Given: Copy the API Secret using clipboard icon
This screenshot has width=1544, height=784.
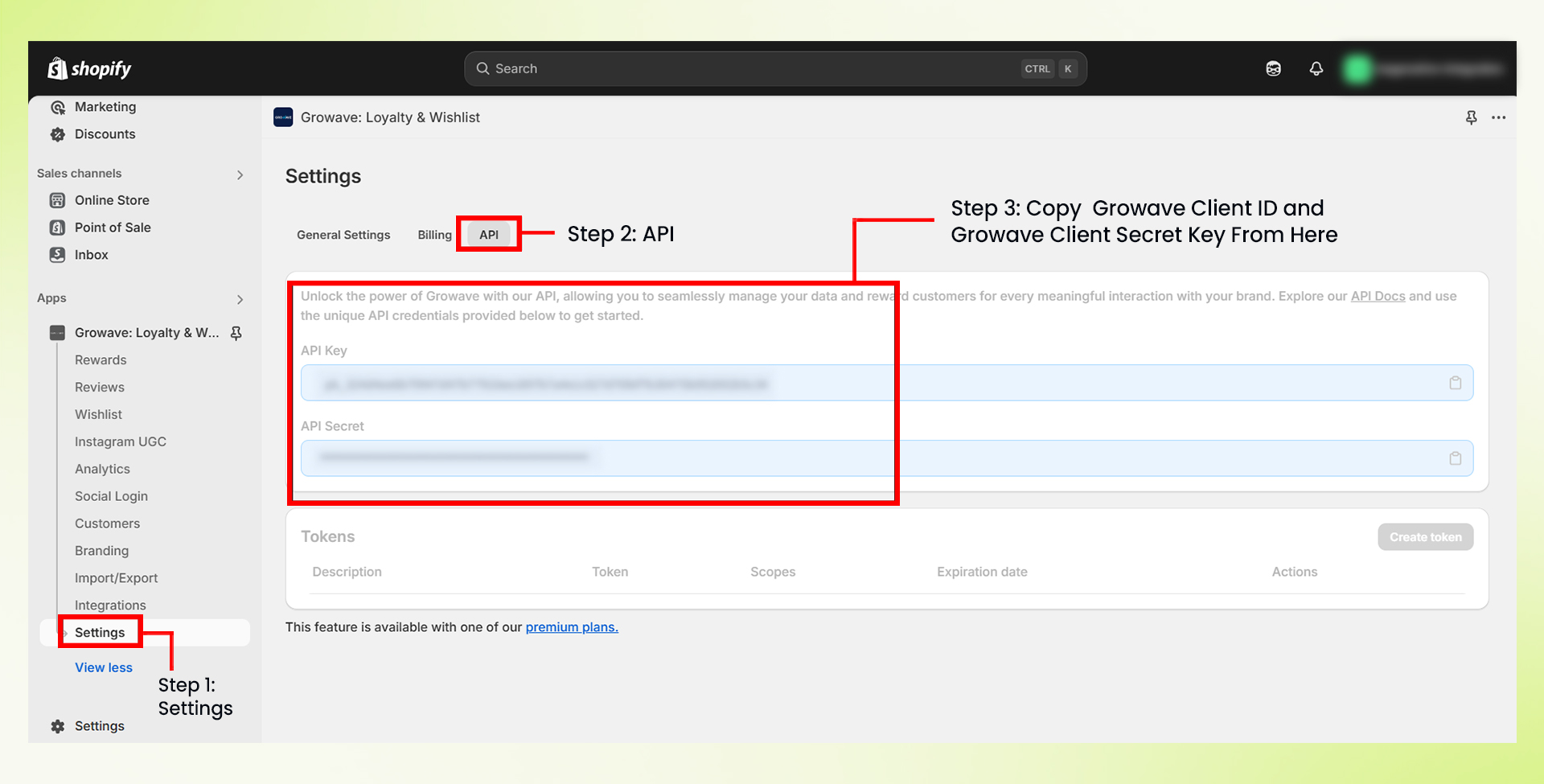Looking at the screenshot, I should tap(1455, 458).
